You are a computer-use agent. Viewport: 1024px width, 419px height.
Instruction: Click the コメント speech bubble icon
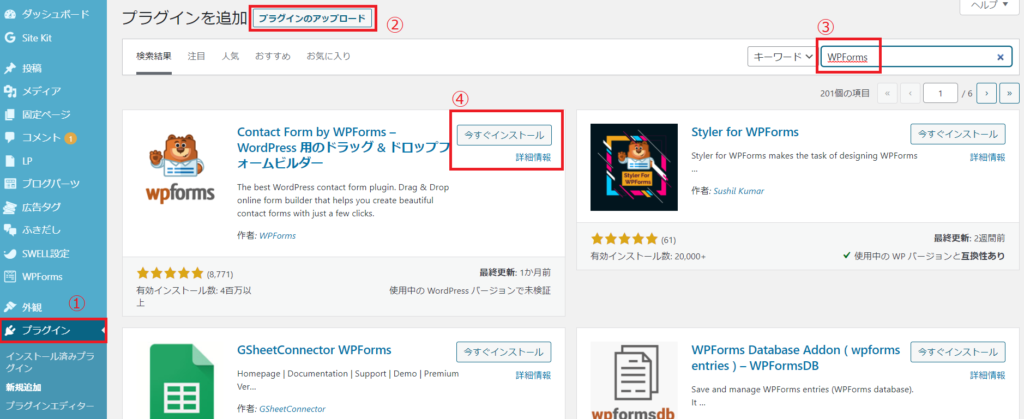point(9,138)
